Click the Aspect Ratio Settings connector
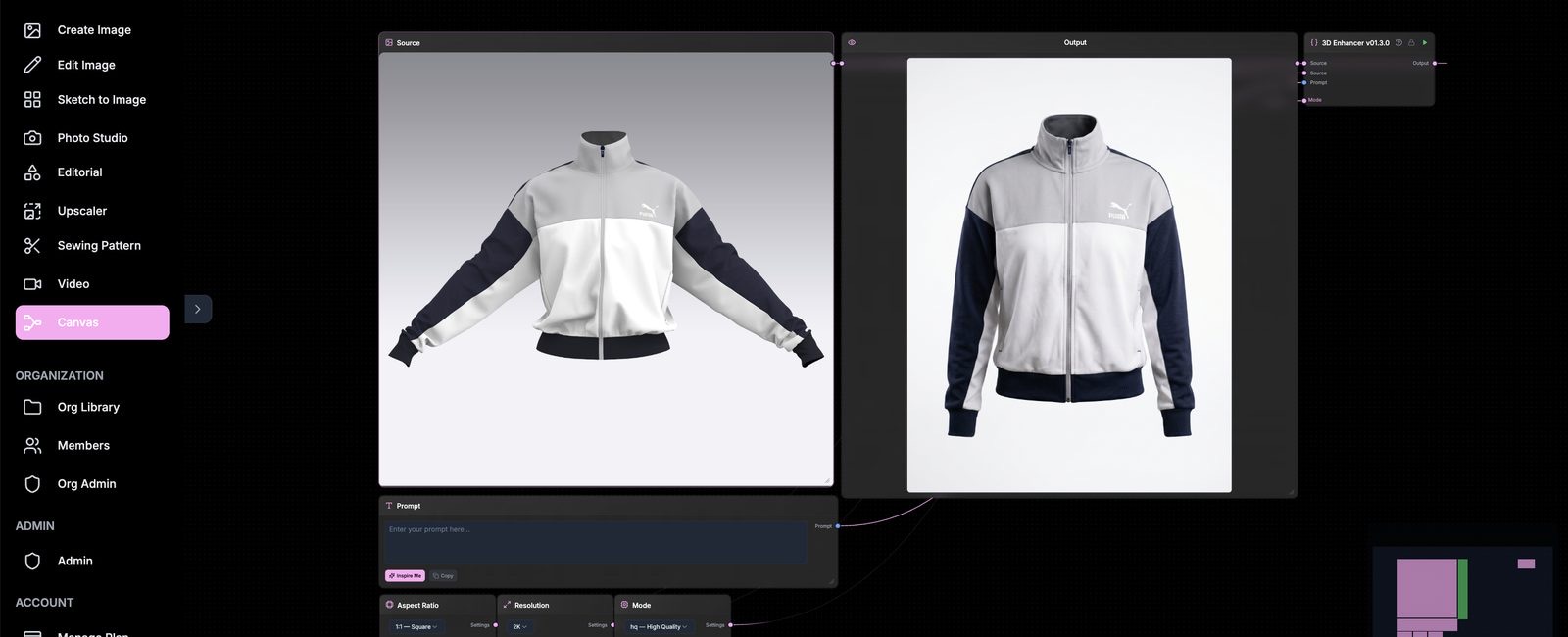The width and height of the screenshot is (1568, 637). point(495,625)
